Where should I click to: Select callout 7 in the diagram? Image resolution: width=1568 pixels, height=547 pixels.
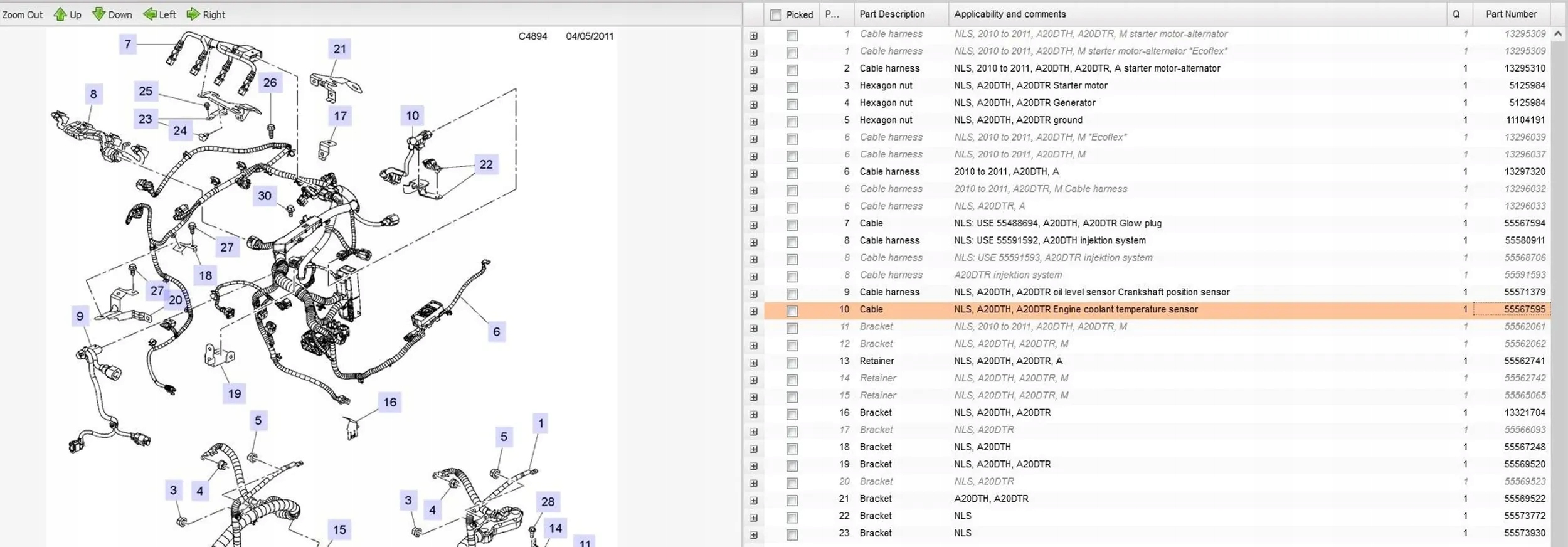[x=128, y=44]
